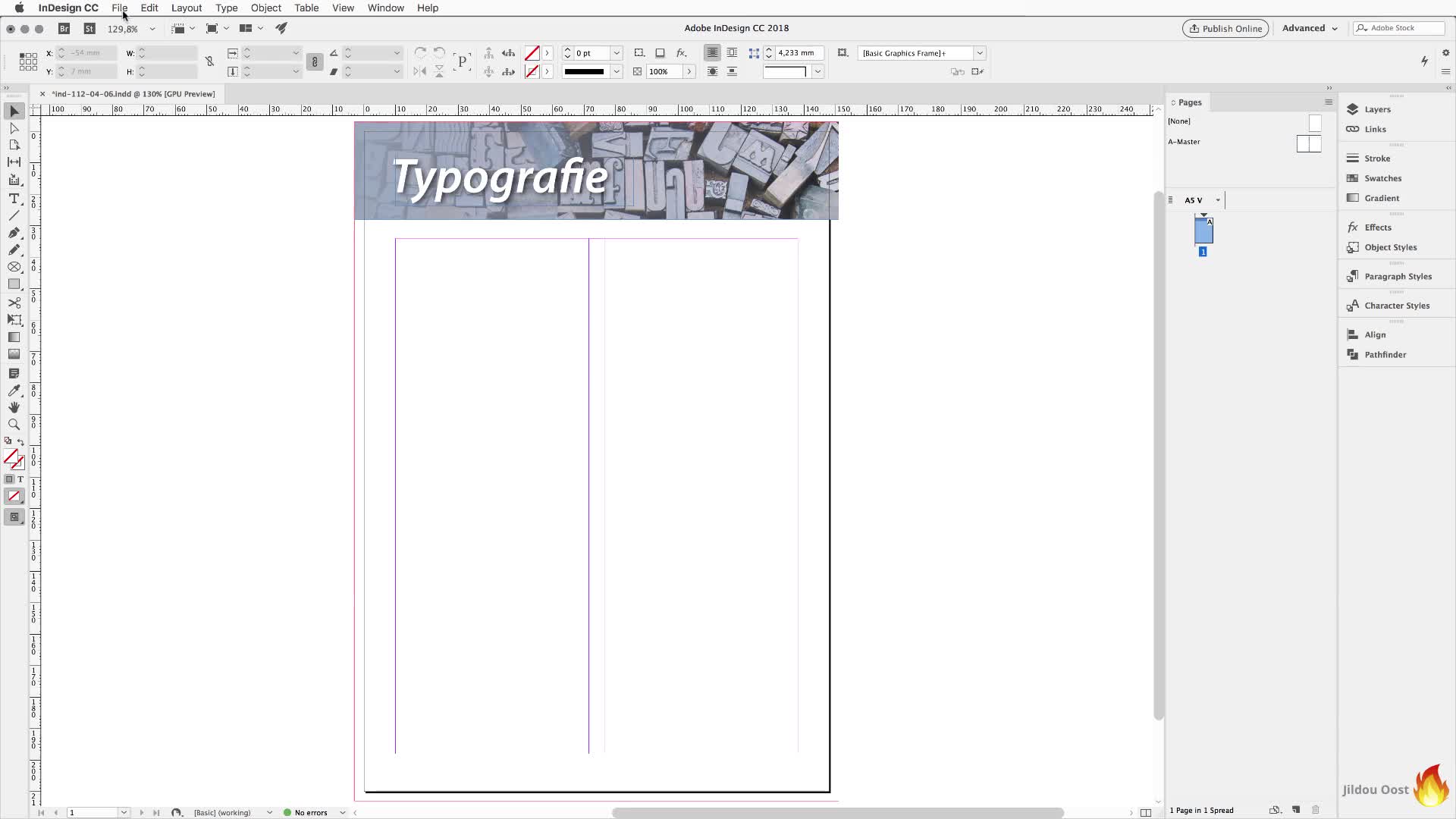Select the Gap tool
The height and width of the screenshot is (819, 1456).
14,162
